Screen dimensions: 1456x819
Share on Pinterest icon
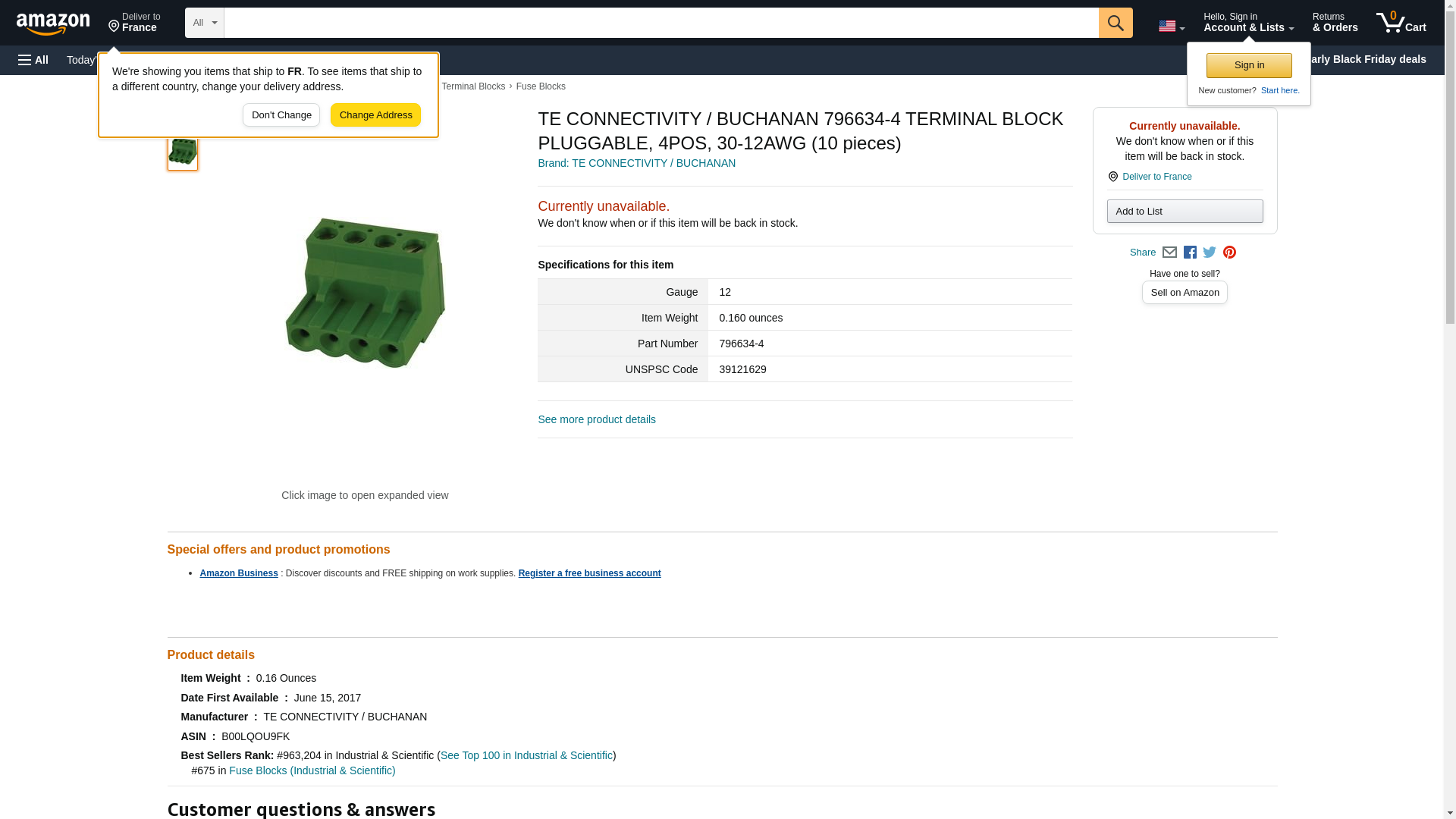pos(1229,253)
